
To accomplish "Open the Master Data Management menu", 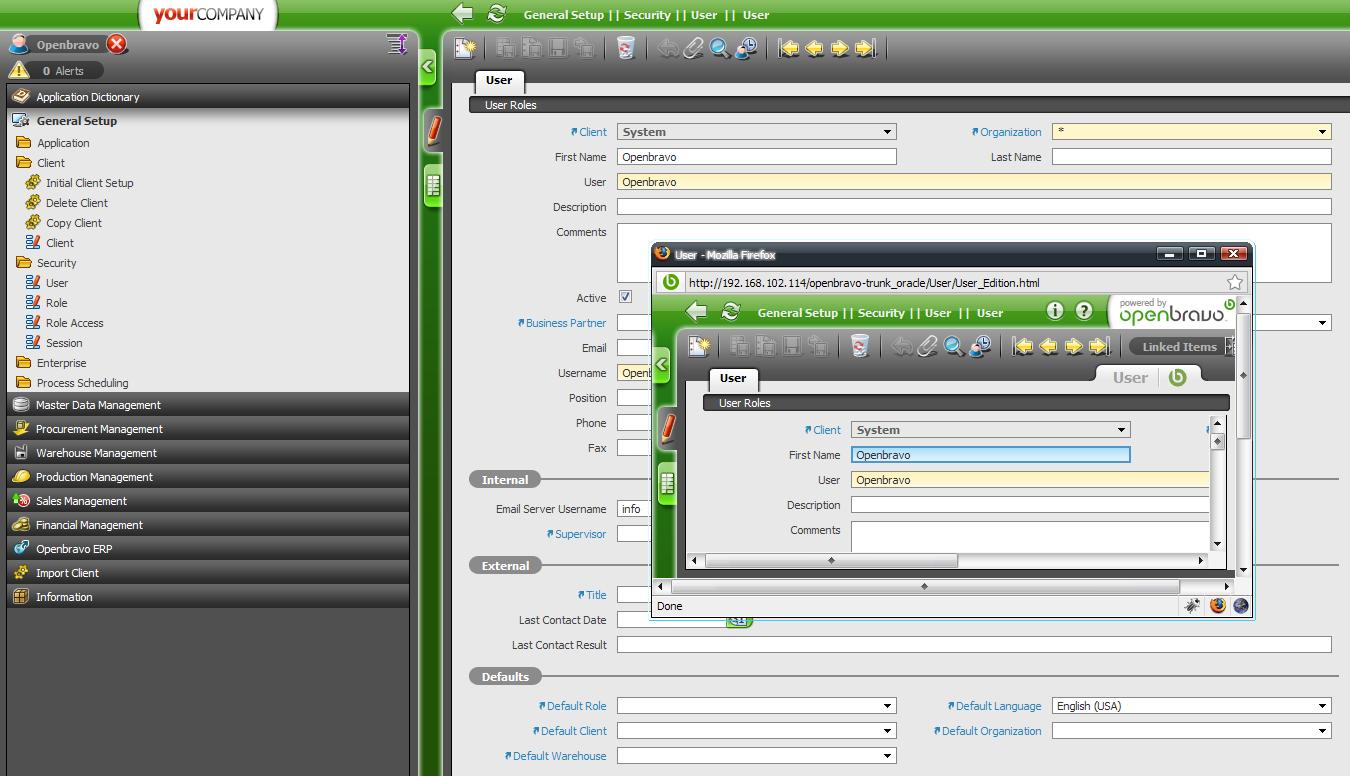I will pyautogui.click(x=98, y=405).
